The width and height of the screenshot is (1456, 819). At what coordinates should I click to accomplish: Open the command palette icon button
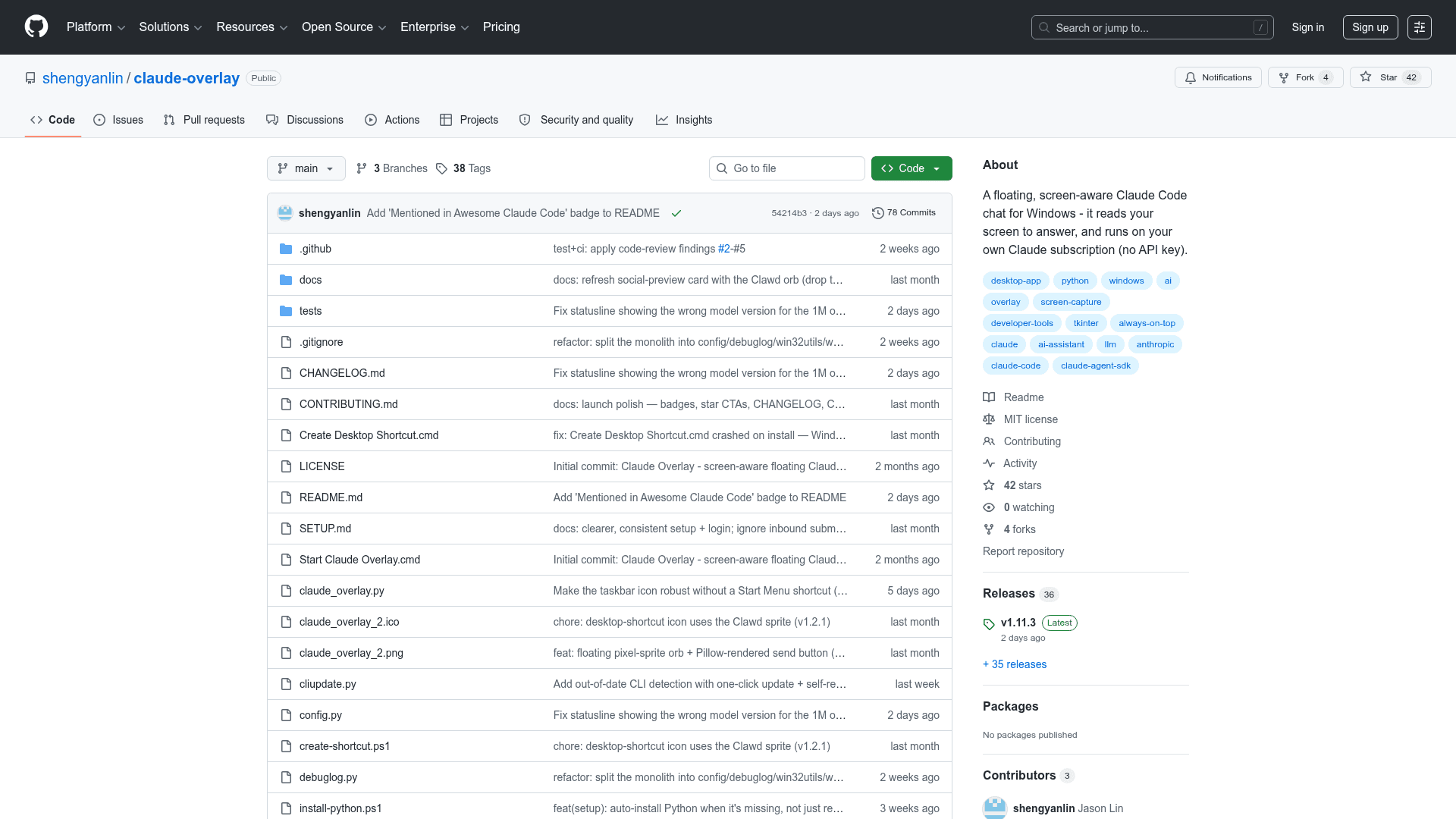1420,27
